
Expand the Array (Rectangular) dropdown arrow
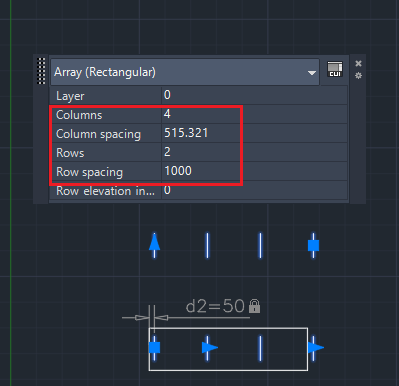(x=312, y=73)
